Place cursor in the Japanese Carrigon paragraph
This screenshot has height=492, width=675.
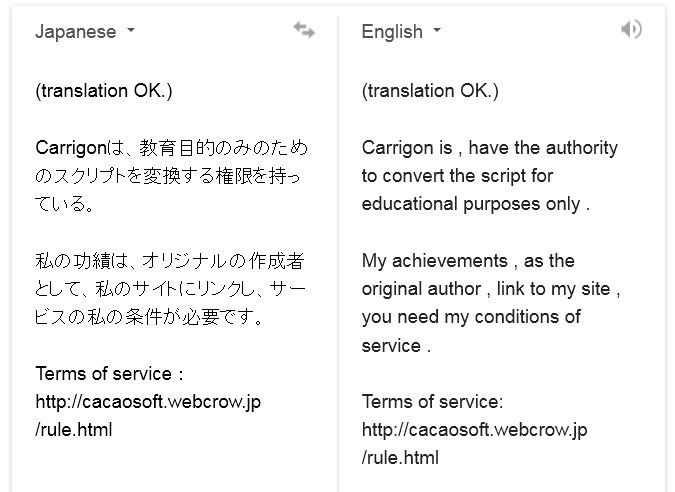point(170,176)
